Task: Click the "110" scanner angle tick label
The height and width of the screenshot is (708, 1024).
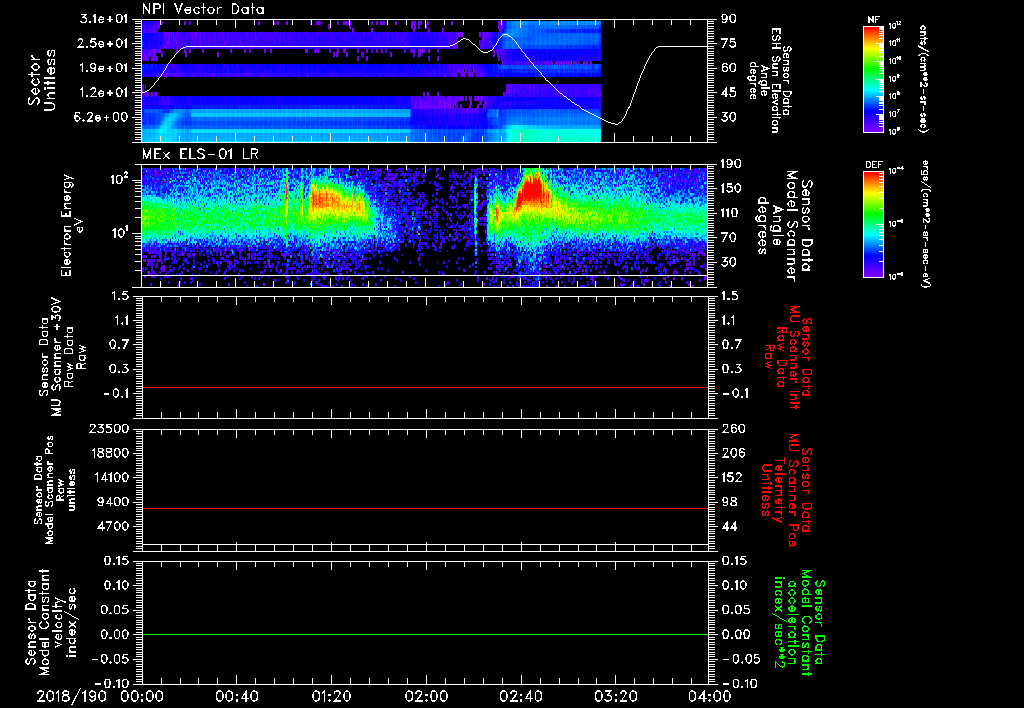Action: tap(731, 213)
